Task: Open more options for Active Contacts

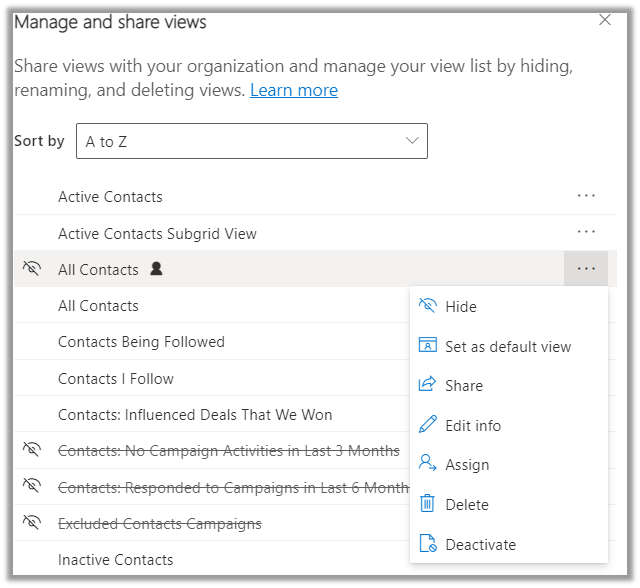Action: coord(586,196)
